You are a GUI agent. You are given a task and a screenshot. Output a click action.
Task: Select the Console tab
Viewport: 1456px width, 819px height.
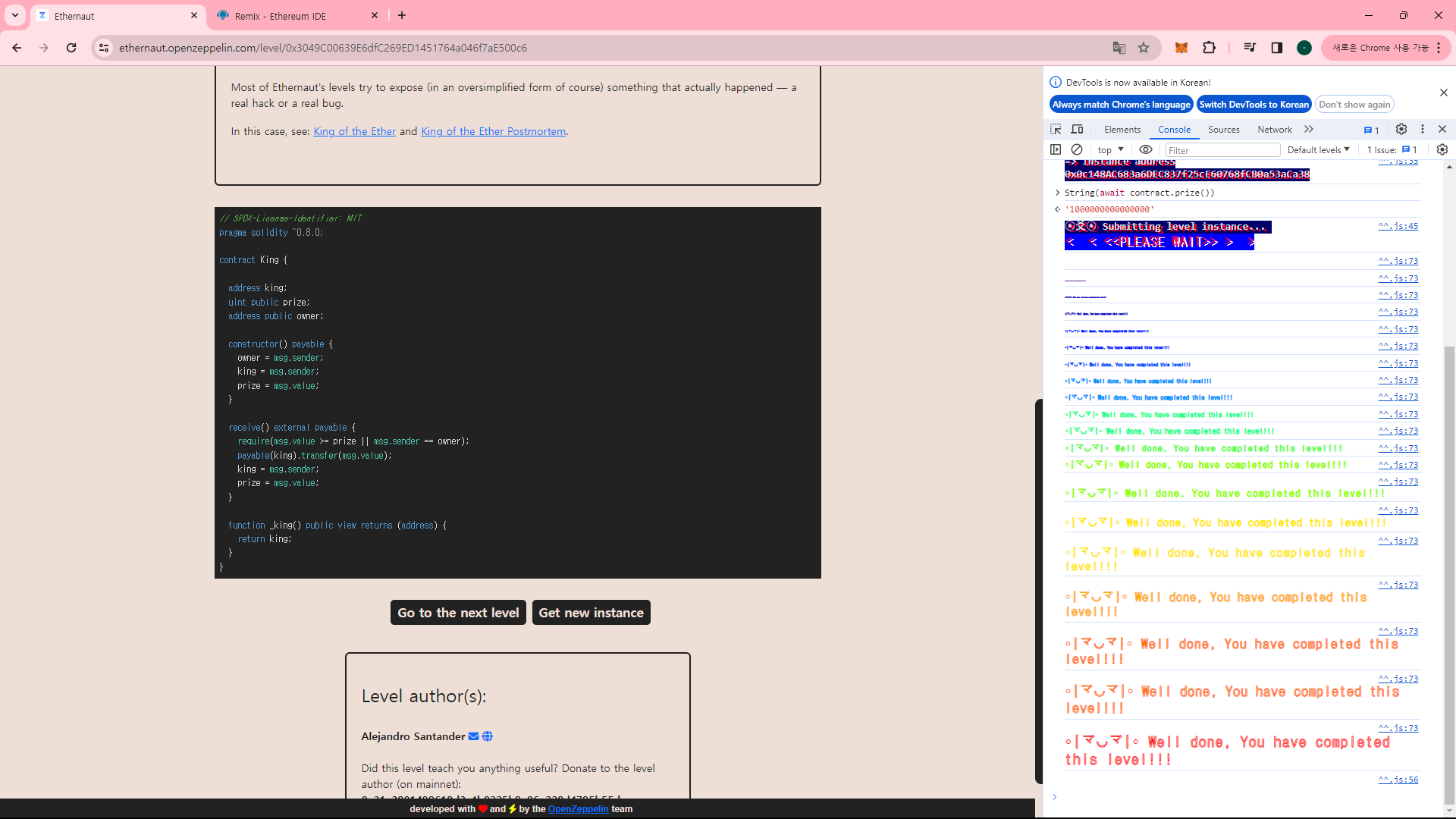tap(1174, 130)
